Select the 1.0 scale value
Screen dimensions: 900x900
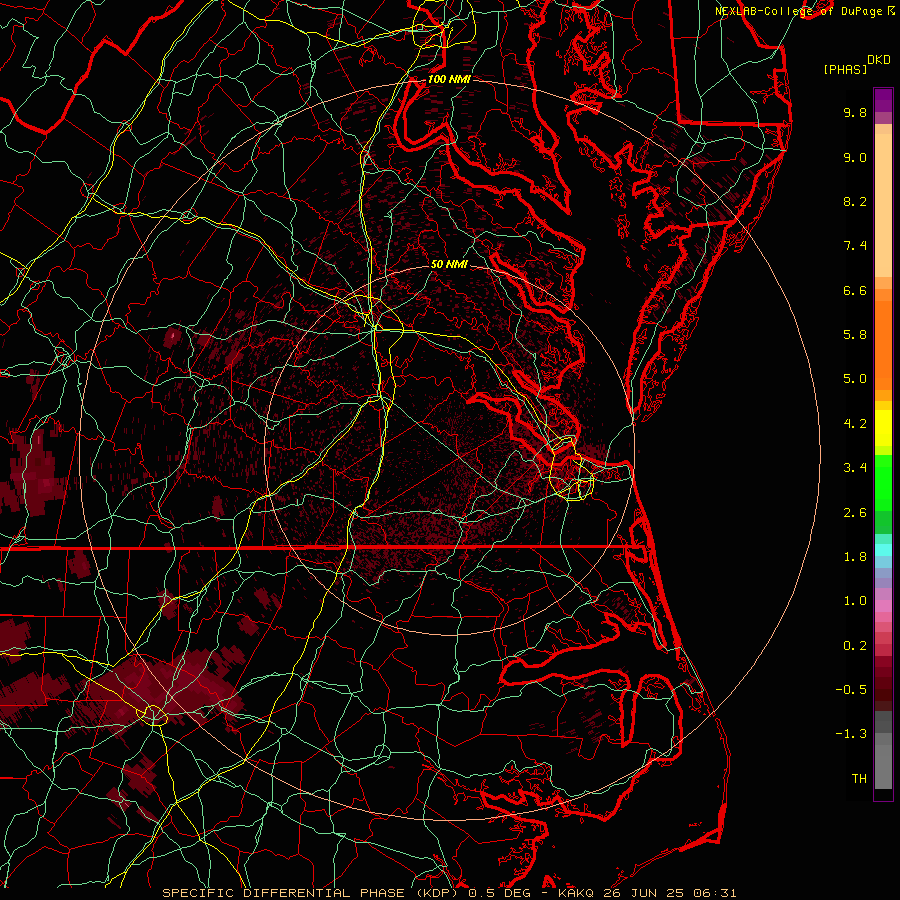[x=855, y=601]
